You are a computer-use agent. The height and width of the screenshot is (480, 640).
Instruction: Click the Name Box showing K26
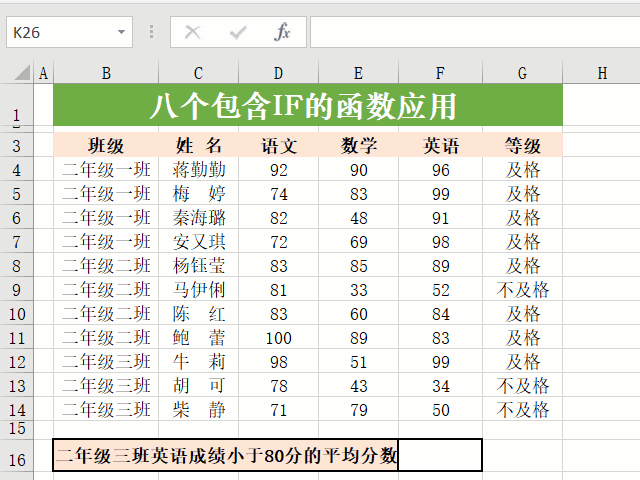(x=69, y=32)
